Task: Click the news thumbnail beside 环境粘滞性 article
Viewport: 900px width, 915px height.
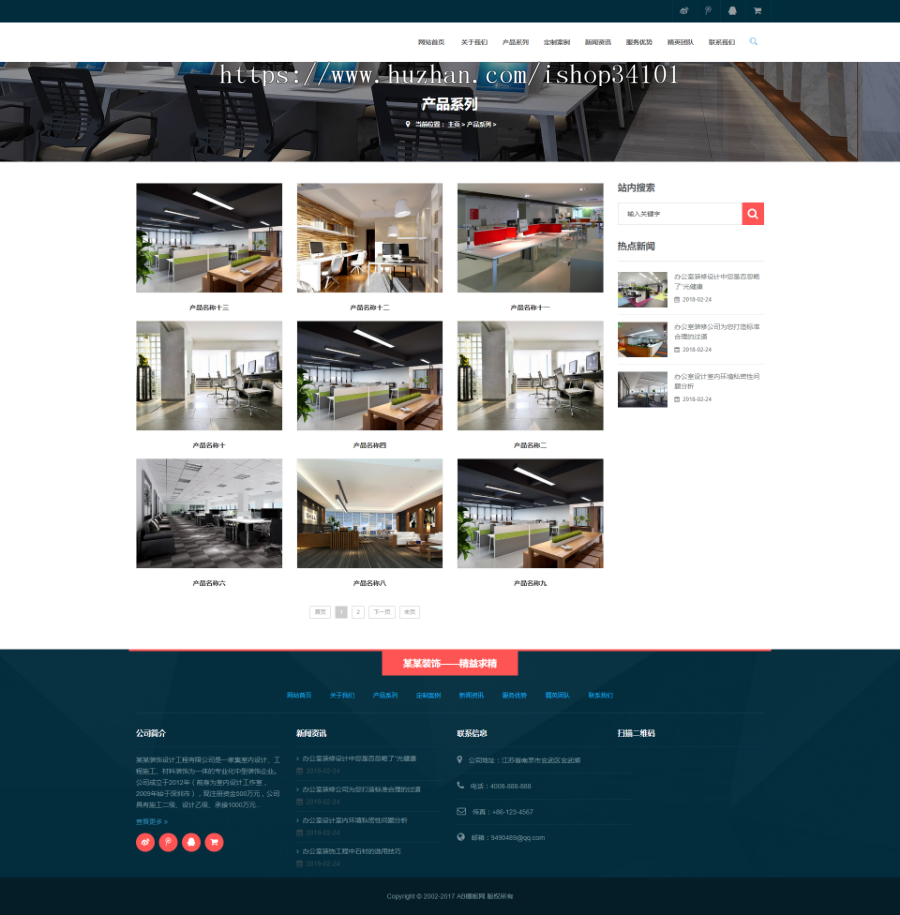Action: point(642,390)
